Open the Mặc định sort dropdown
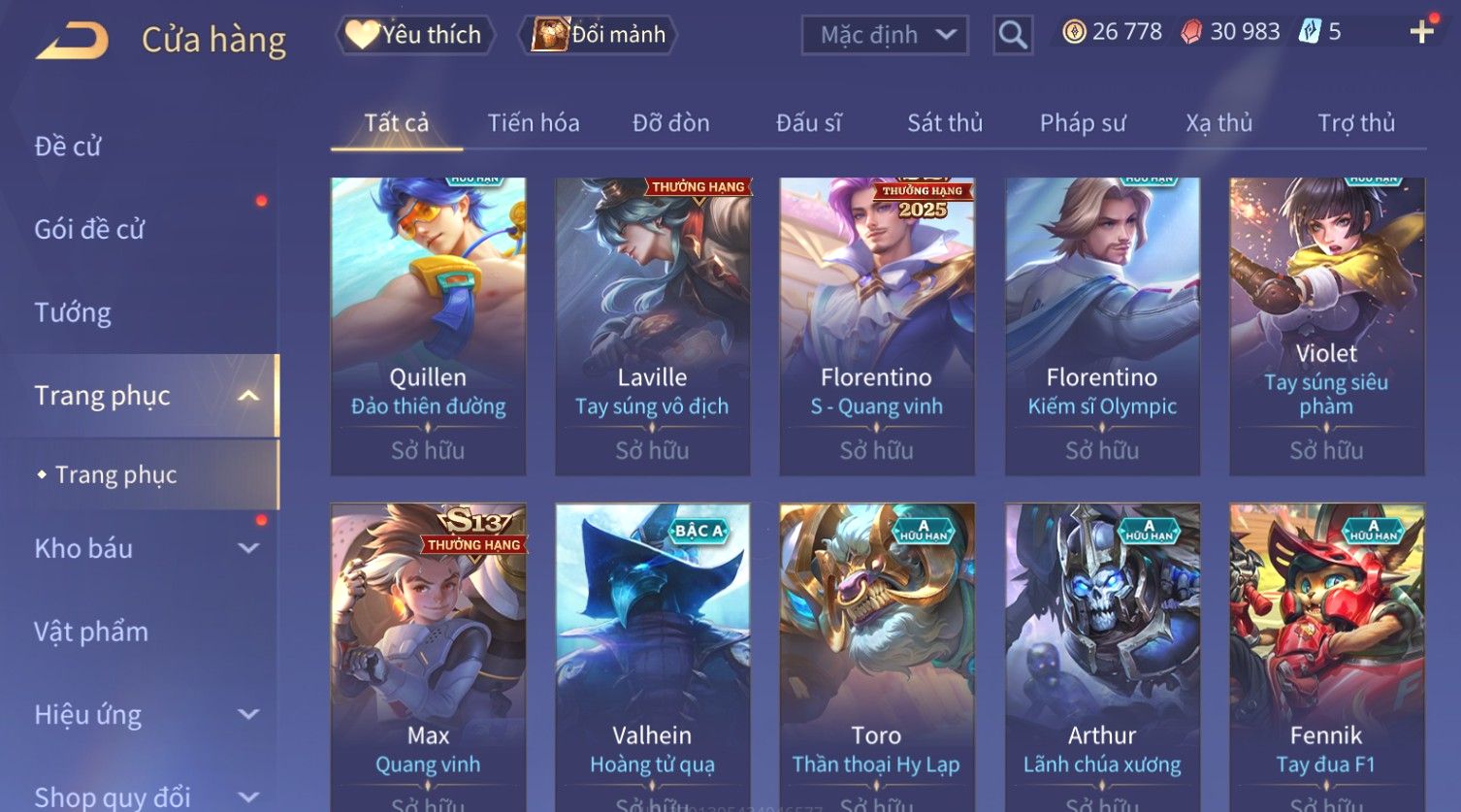The image size is (1461, 812). [x=885, y=35]
